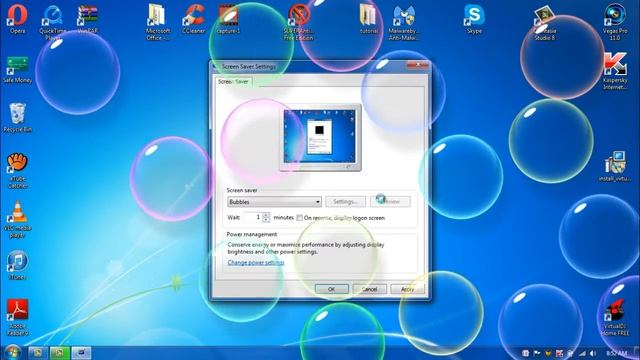Select the SUPERAntiSpyware Free Edition icon
This screenshot has width=640, height=360.
pos(298,21)
